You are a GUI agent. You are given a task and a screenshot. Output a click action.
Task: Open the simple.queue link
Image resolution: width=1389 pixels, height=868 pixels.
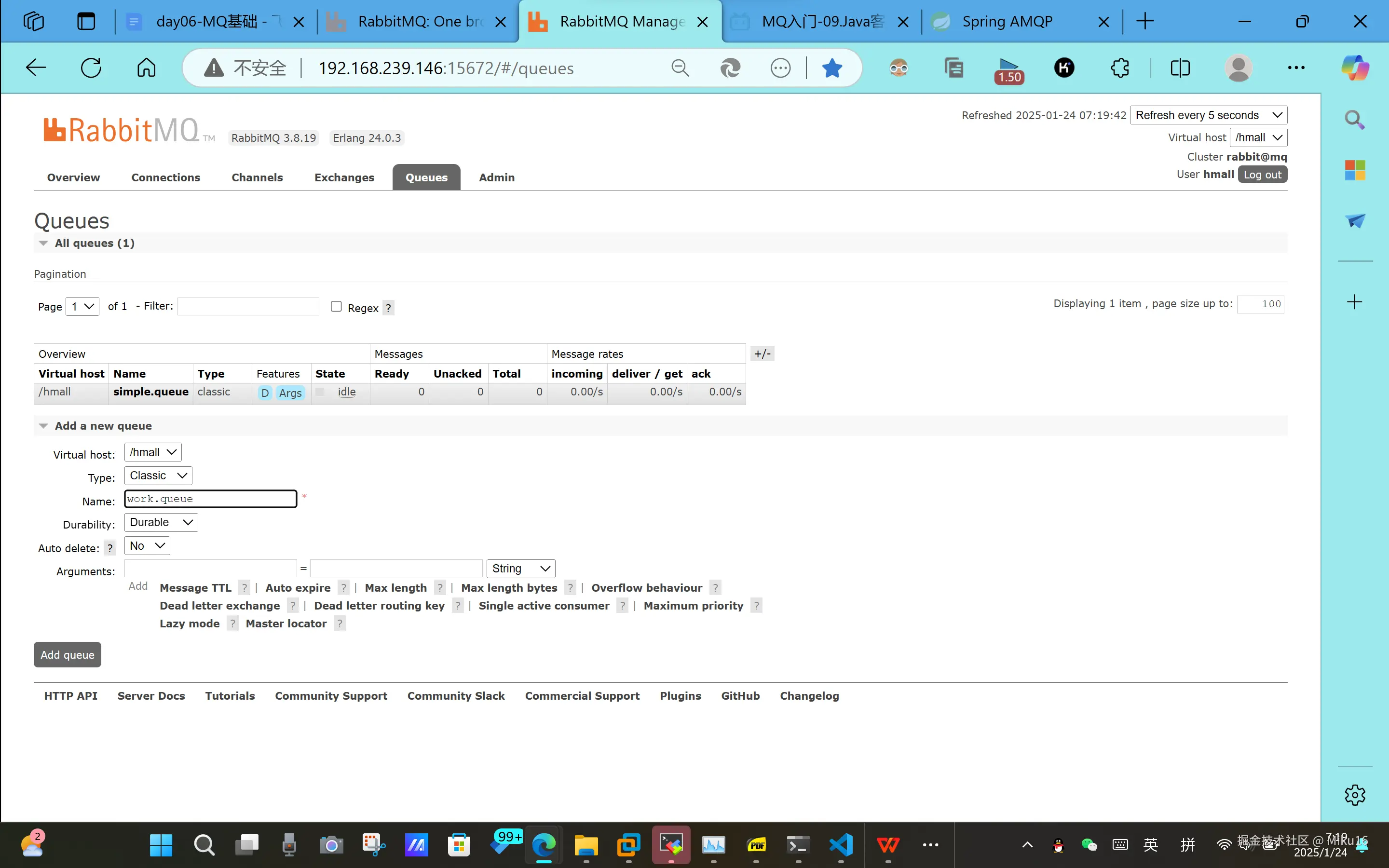(x=150, y=392)
